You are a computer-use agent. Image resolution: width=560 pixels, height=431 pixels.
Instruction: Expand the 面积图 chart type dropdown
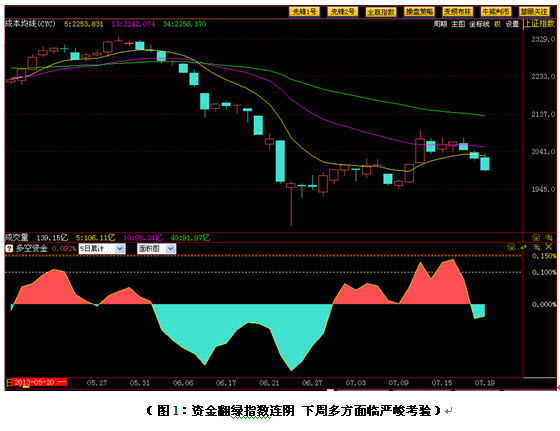(x=171, y=249)
